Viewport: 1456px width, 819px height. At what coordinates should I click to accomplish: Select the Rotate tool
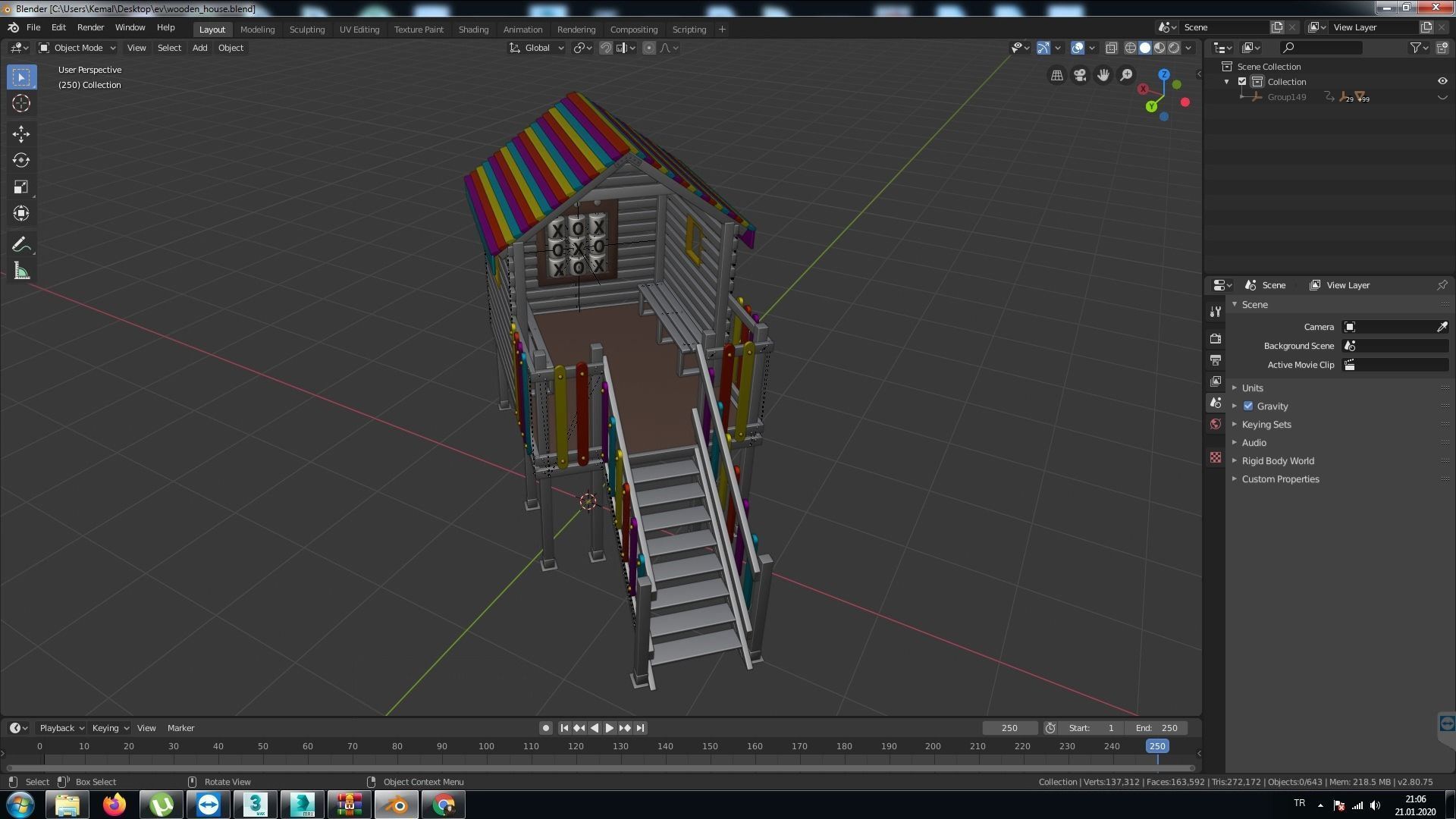[21, 161]
